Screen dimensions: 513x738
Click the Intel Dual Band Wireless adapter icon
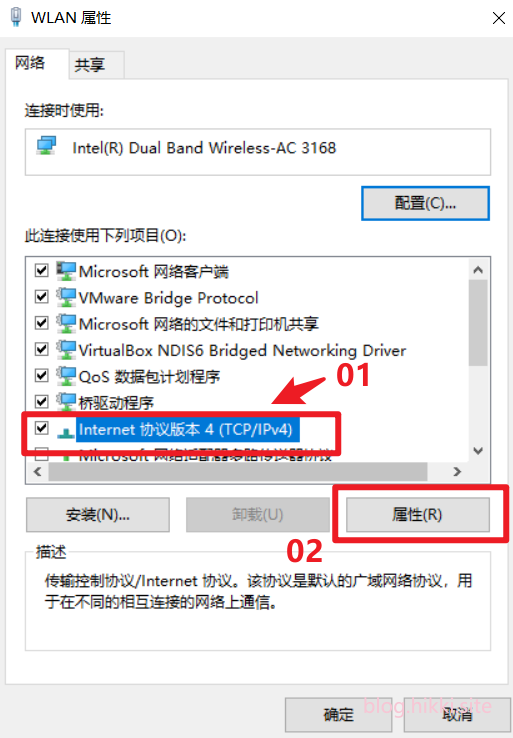click(47, 146)
